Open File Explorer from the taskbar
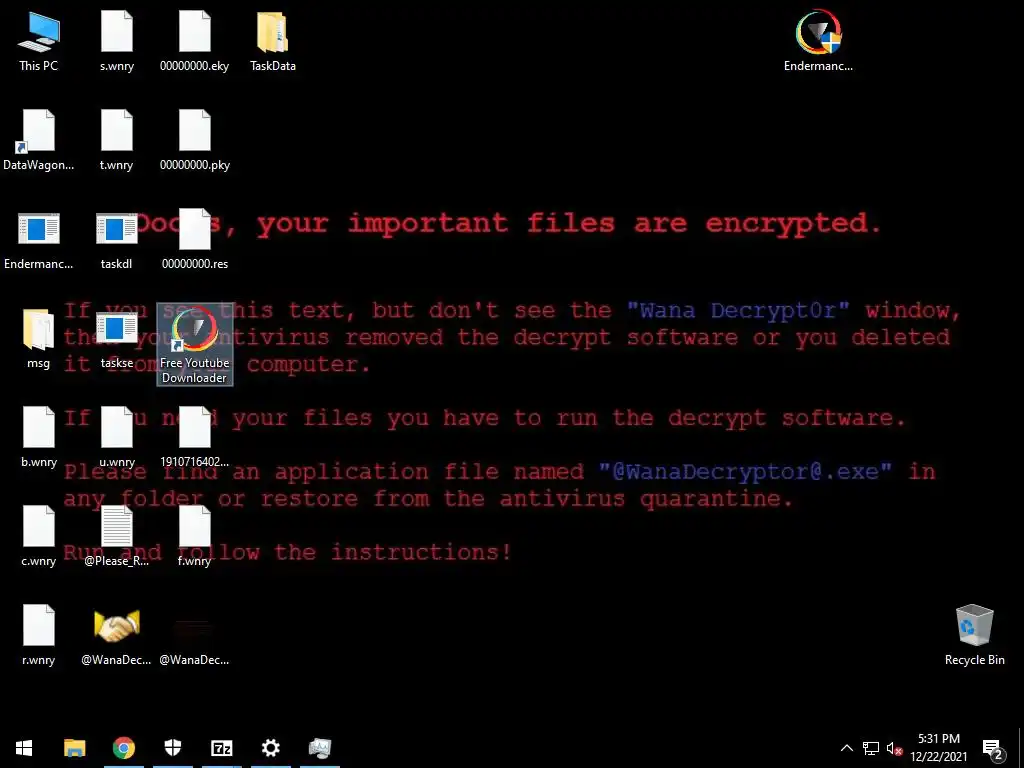 (74, 748)
